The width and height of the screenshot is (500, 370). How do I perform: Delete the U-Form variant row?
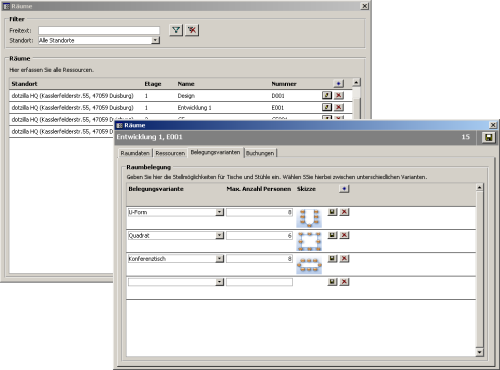pos(344,212)
